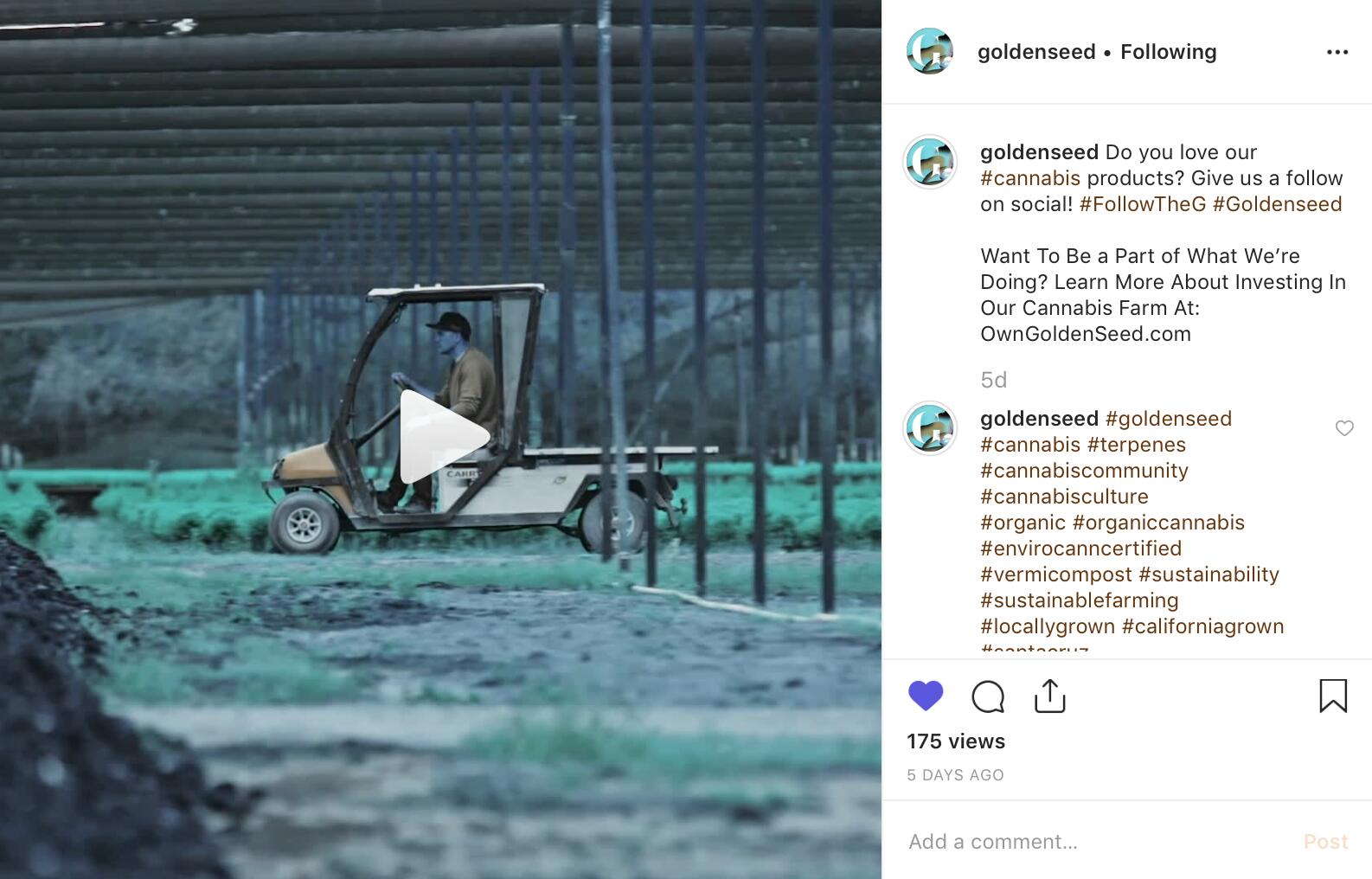Image resolution: width=1372 pixels, height=879 pixels.
Task: Open the #vermicompost hashtag
Action: pos(1055,574)
